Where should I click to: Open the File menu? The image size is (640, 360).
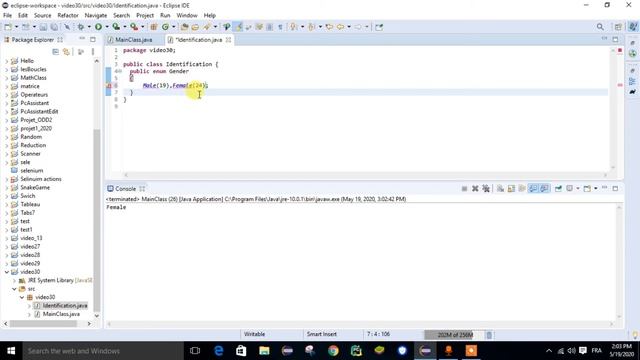7,16
